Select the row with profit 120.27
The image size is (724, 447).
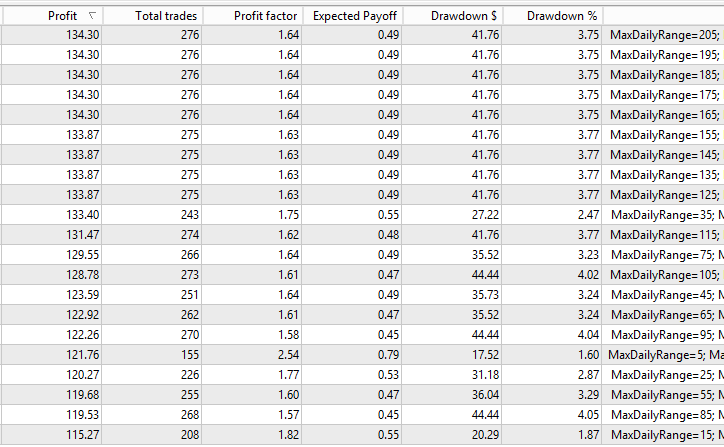[362, 375]
